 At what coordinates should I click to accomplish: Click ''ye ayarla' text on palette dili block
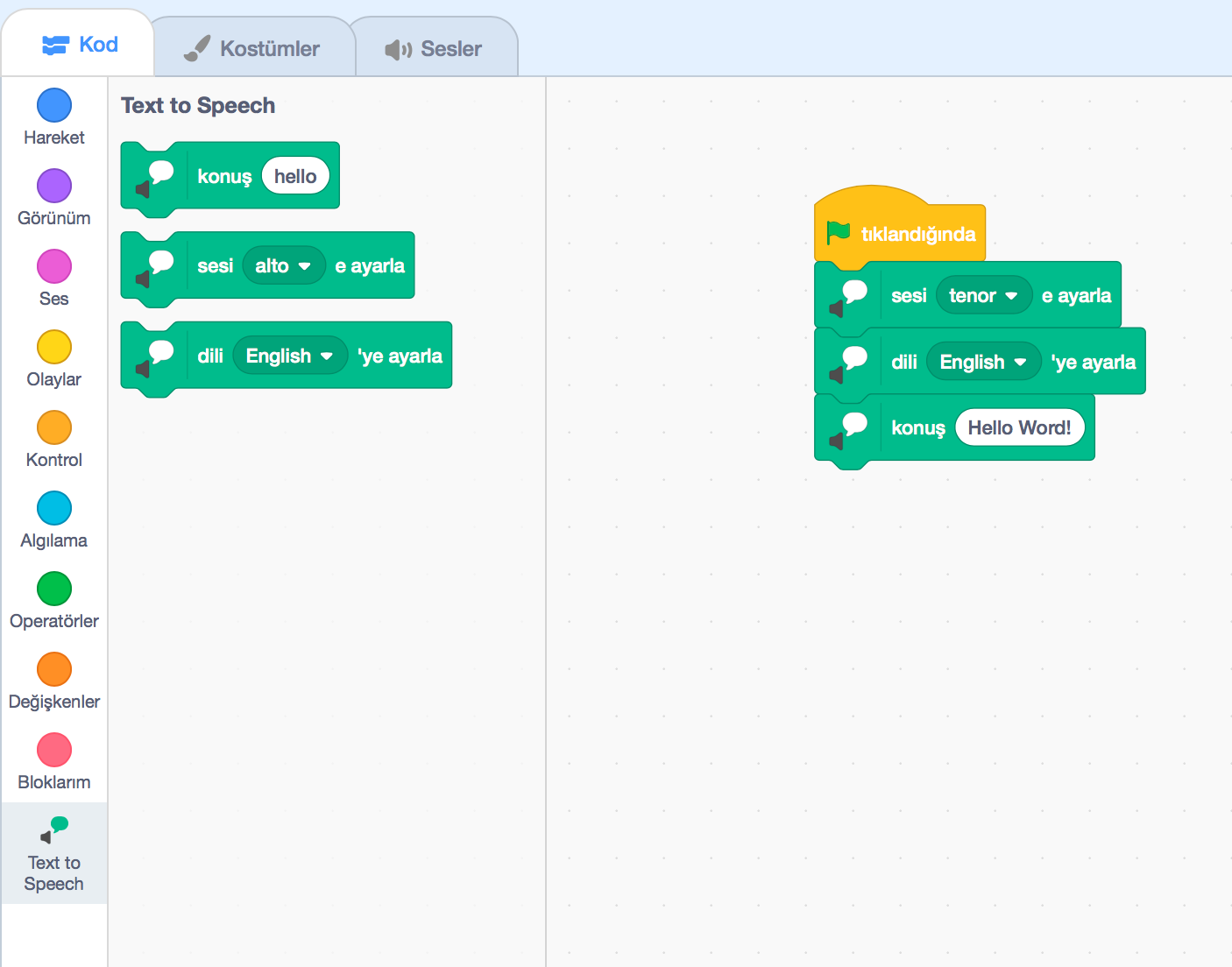click(400, 356)
